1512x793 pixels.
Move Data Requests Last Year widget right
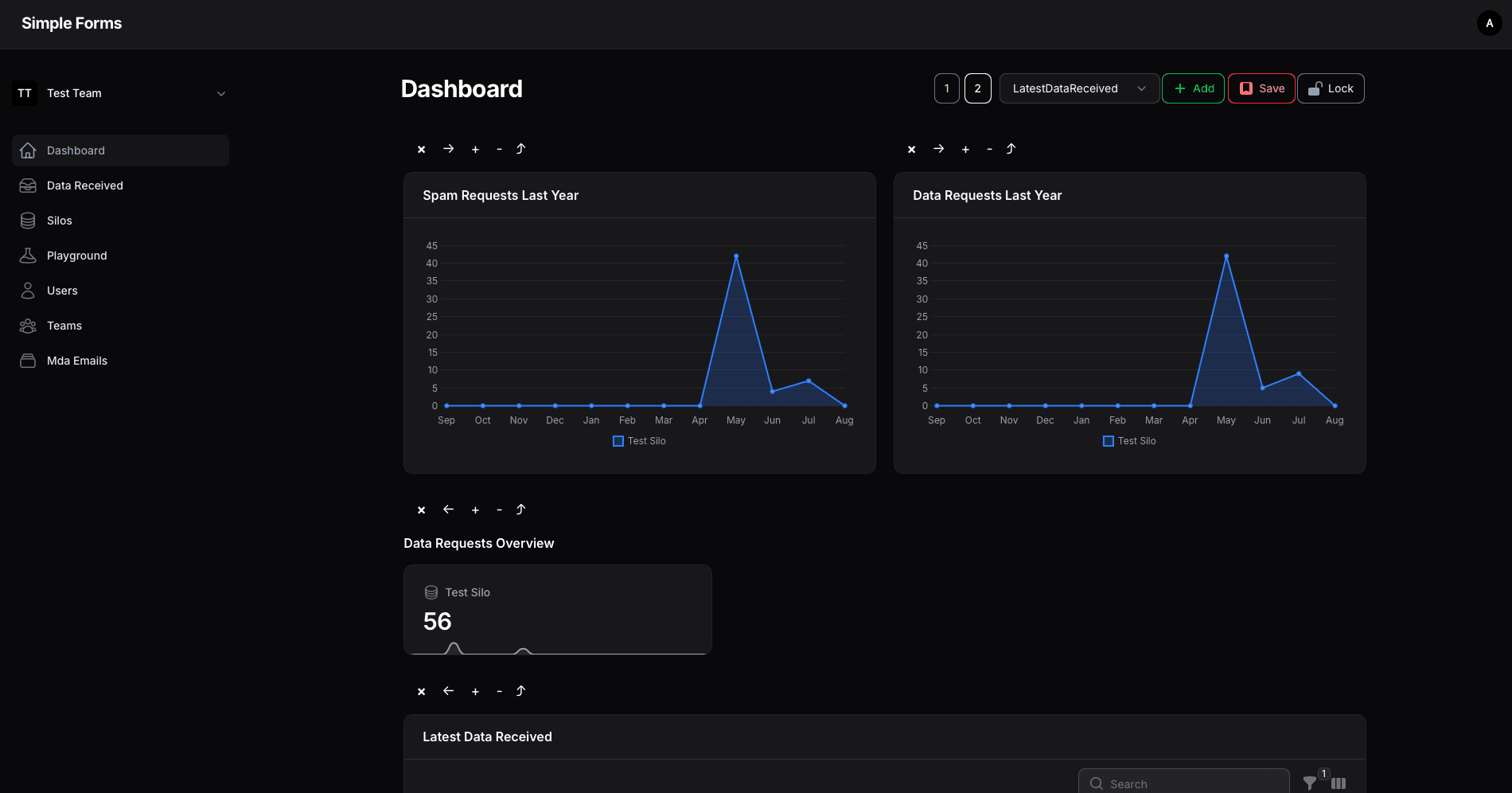[938, 149]
